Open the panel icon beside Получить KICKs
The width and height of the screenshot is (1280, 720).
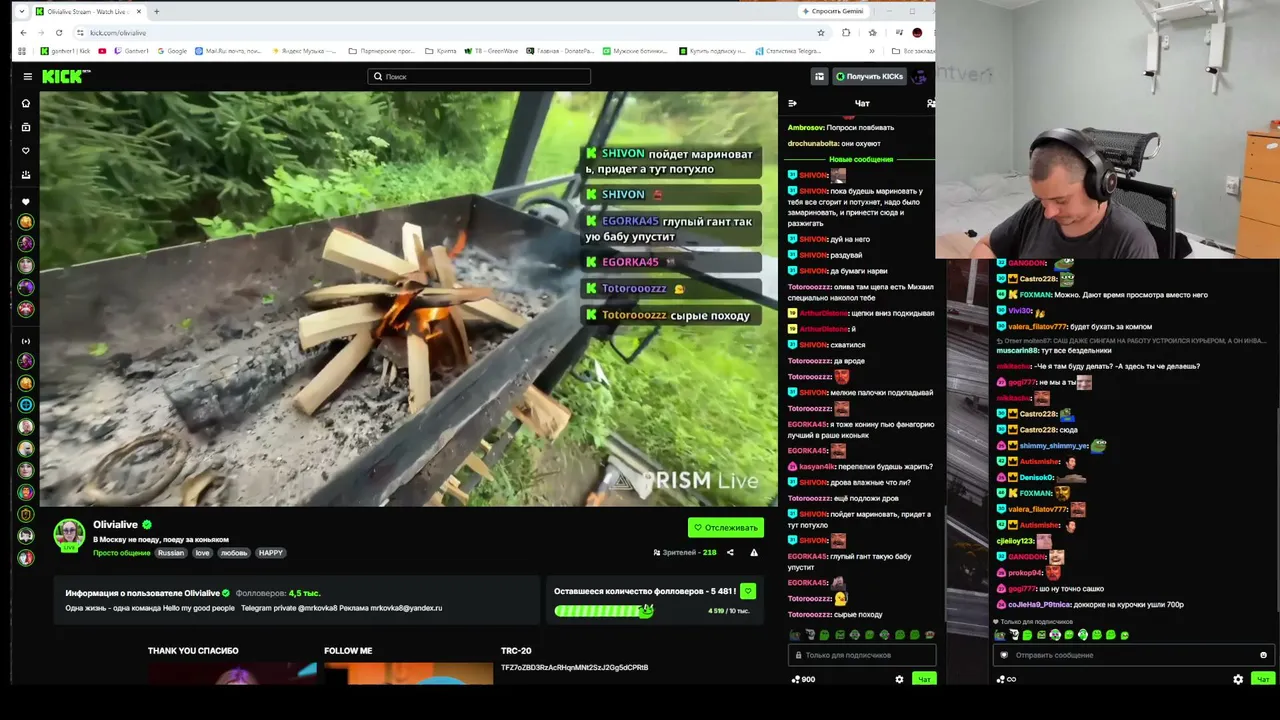click(x=819, y=76)
